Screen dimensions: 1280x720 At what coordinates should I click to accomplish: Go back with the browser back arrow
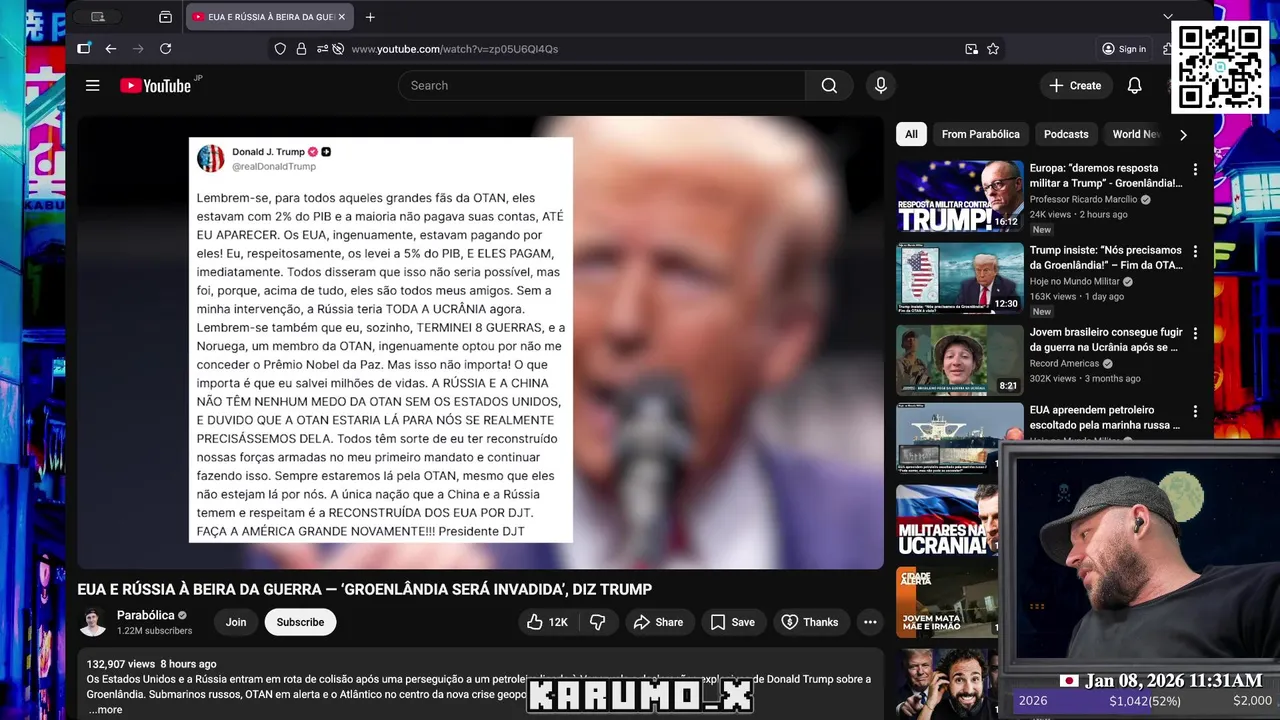[111, 49]
